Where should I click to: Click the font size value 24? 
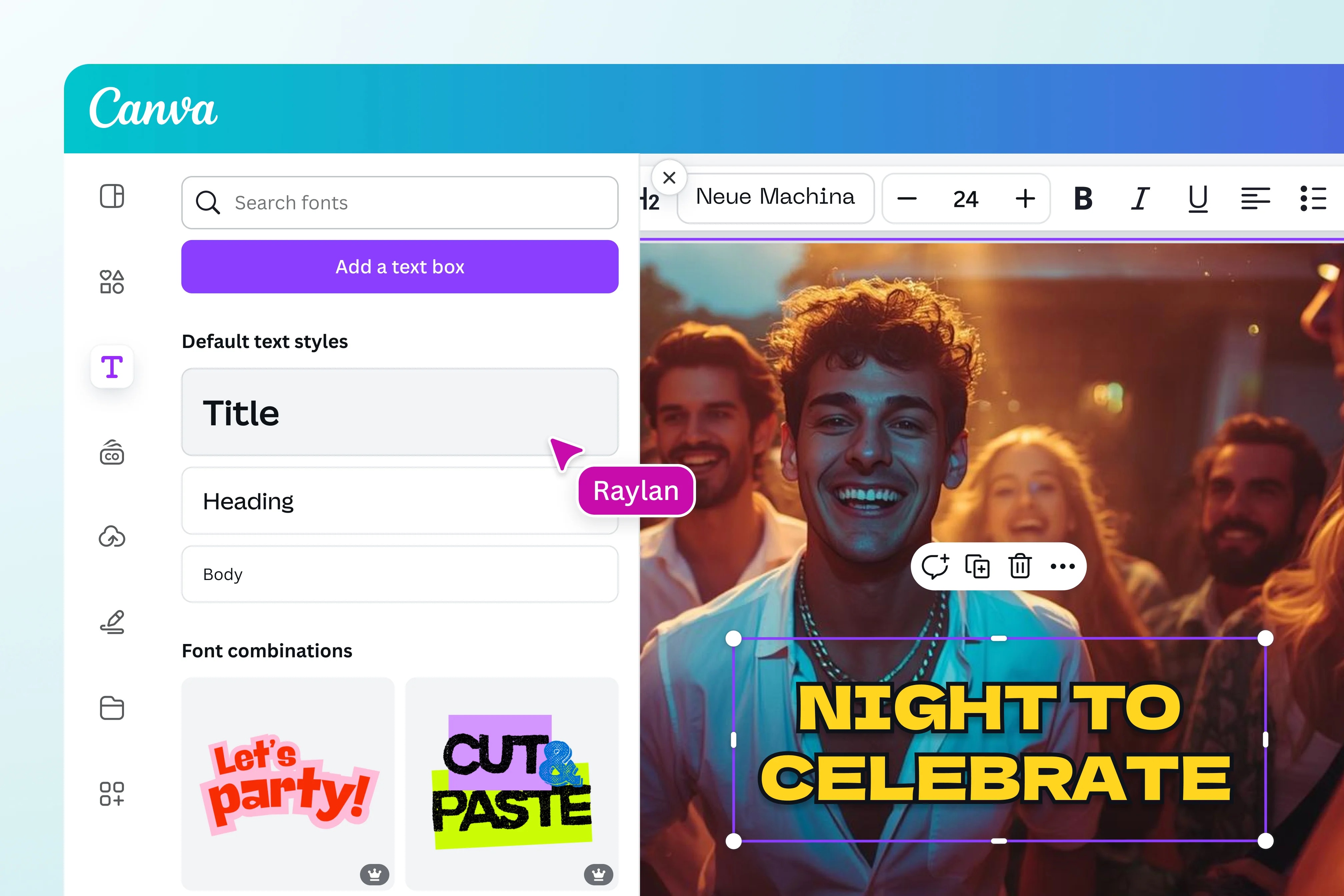[966, 199]
